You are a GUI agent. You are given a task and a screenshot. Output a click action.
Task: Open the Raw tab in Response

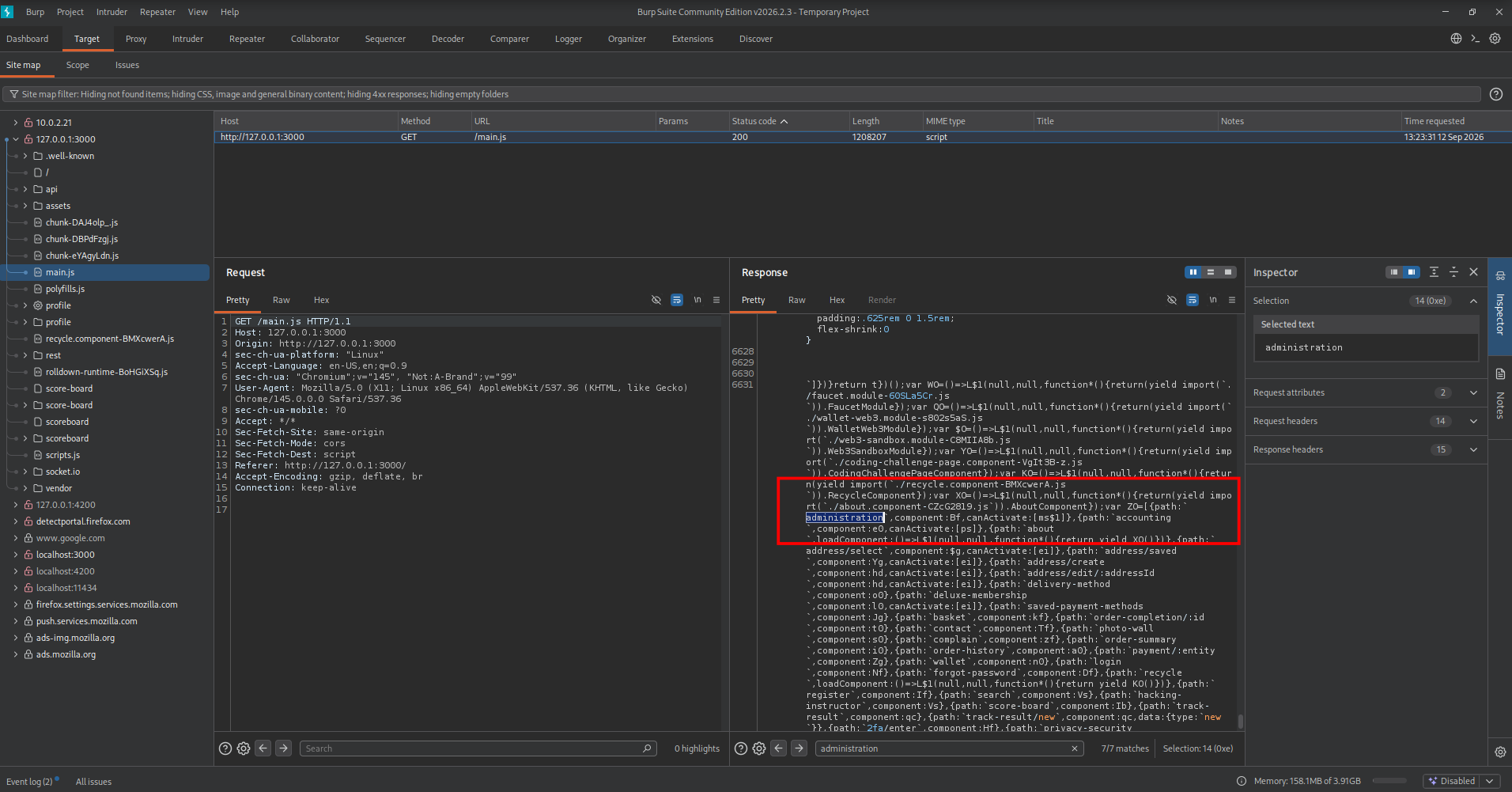[796, 300]
